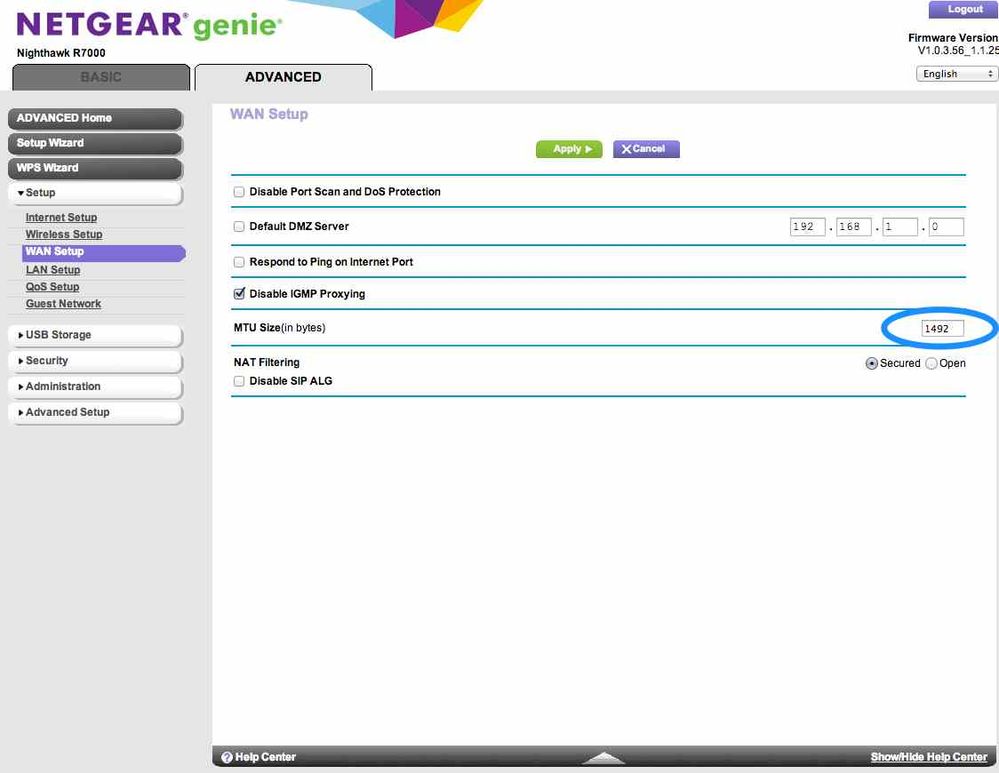The image size is (999, 773).
Task: Tick the Disable SIP ALG checkbox
Action: (239, 381)
